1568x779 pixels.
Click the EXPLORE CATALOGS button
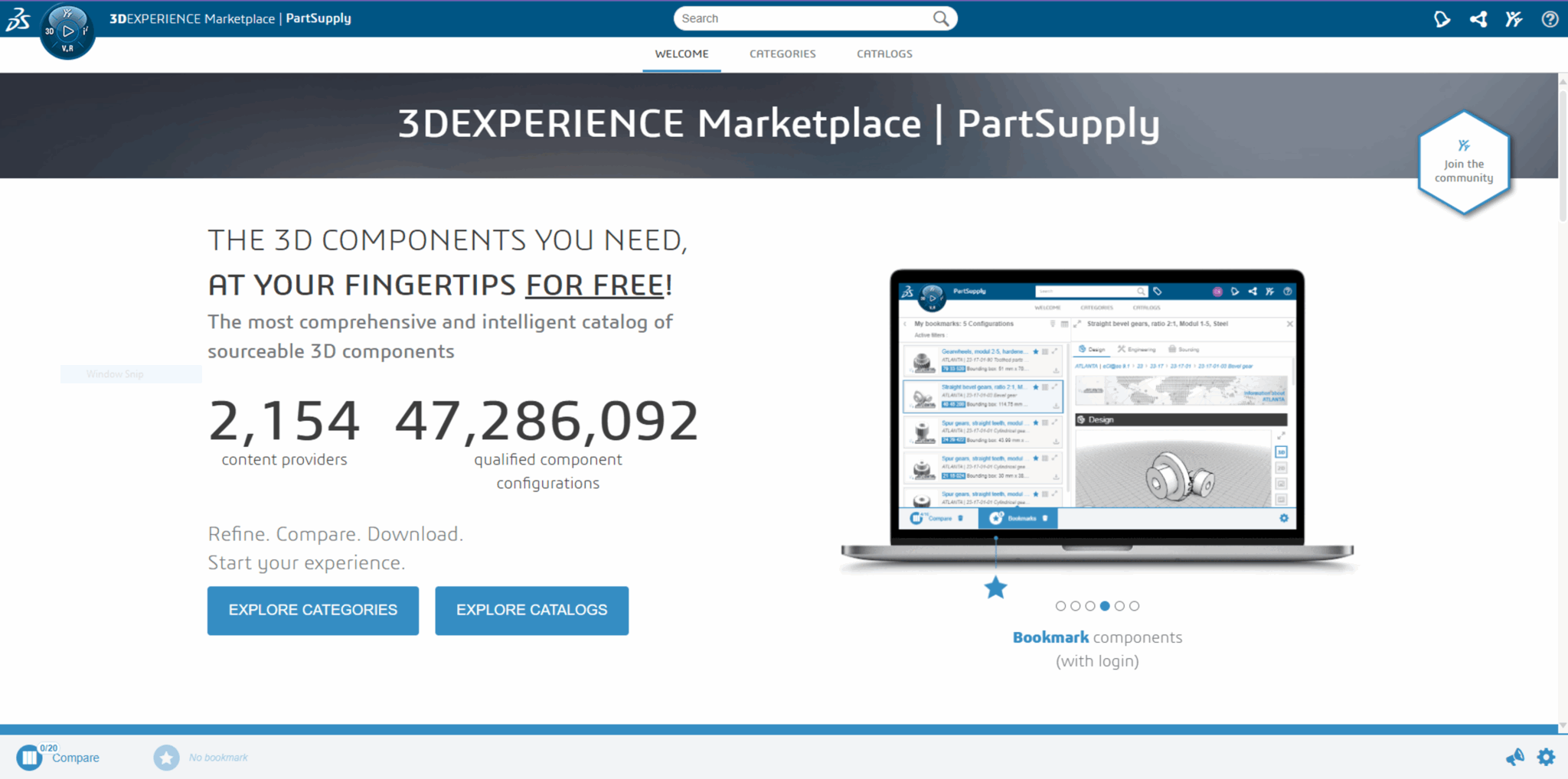(x=531, y=610)
